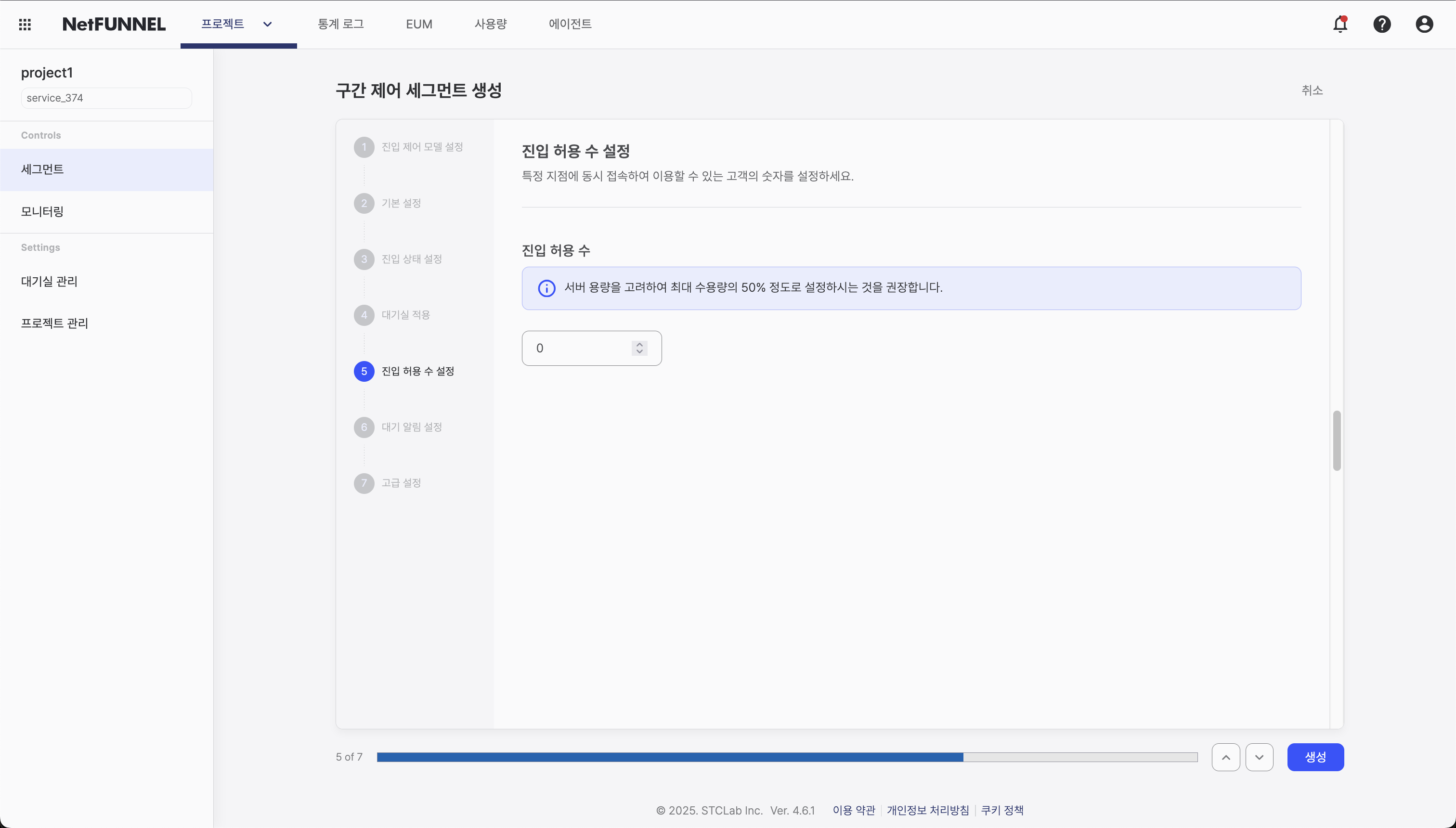The width and height of the screenshot is (1456, 828).
Task: Click the down chevron navigation button near 생성
Action: [x=1260, y=757]
